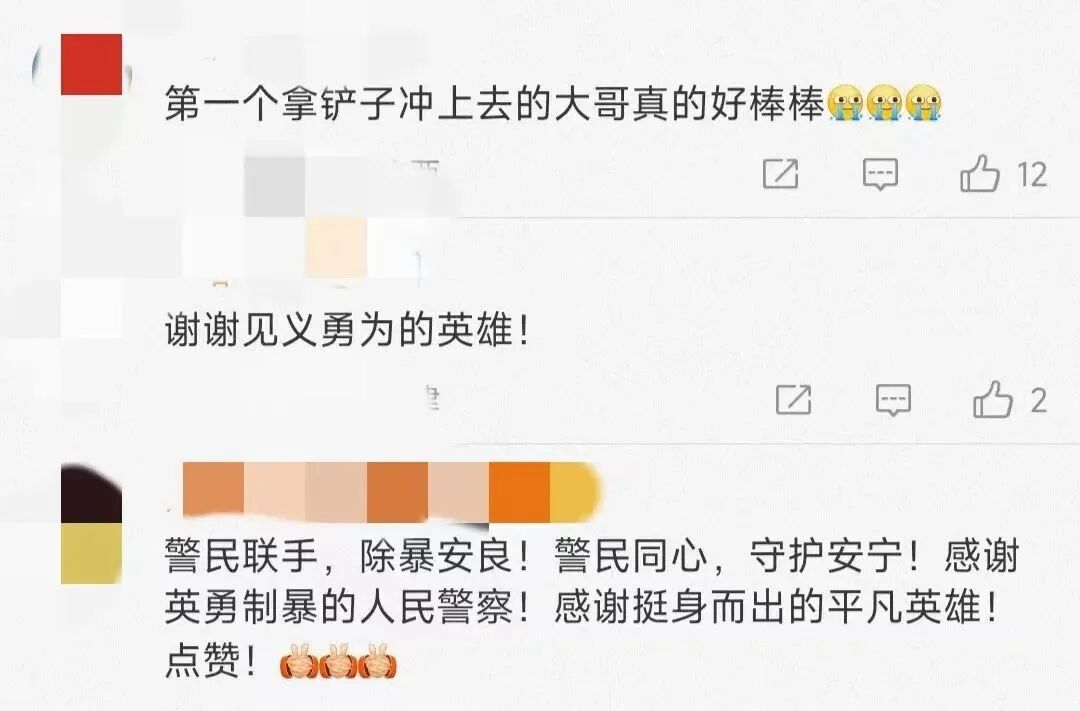Image resolution: width=1080 pixels, height=711 pixels.
Task: Open the red avatar of first commenter
Action: 91,64
